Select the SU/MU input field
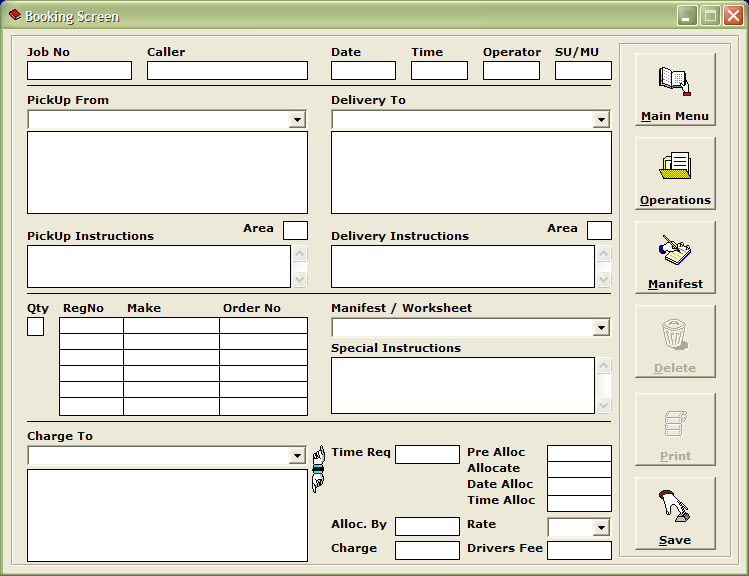Screen dimensions: 749x576 pos(583,70)
